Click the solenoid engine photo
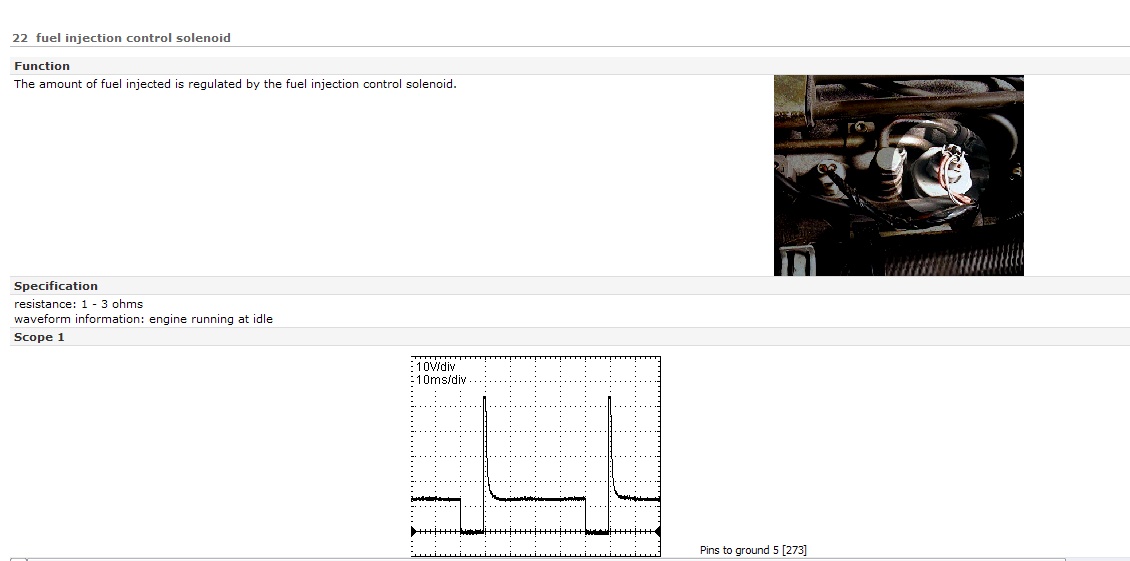 pyautogui.click(x=898, y=175)
